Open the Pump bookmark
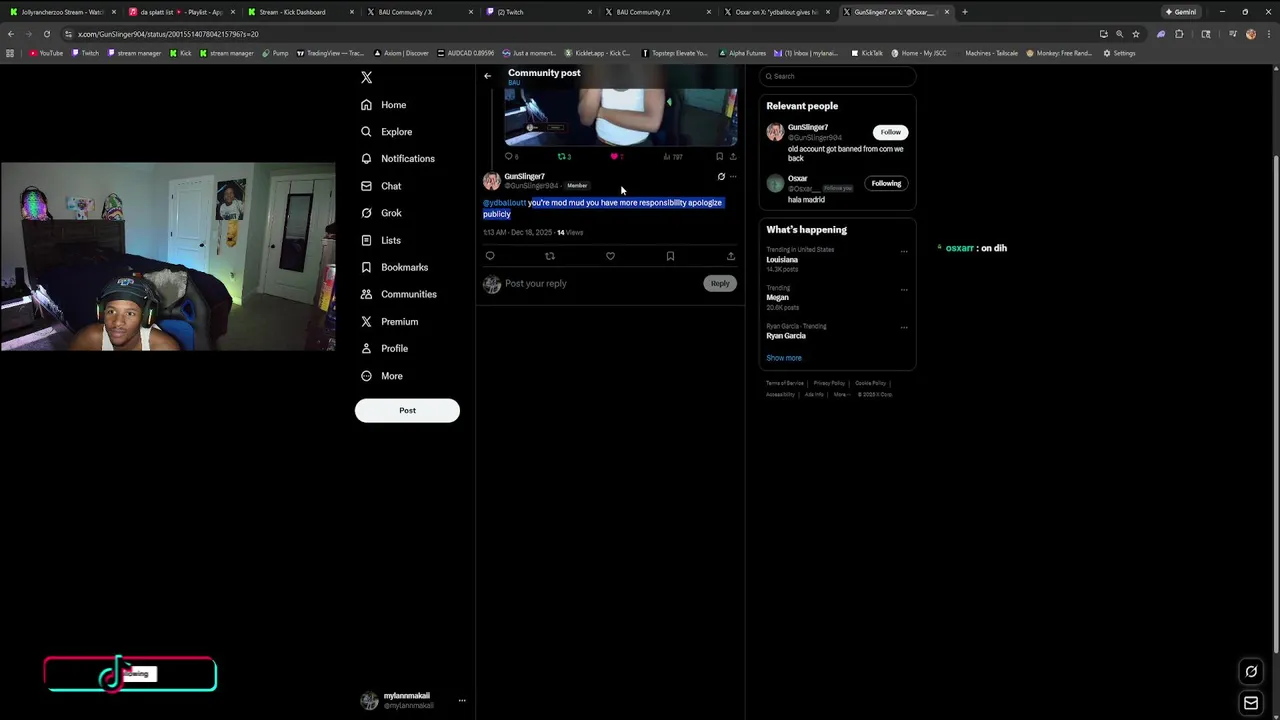Screen dimensions: 1280x720 (275, 53)
